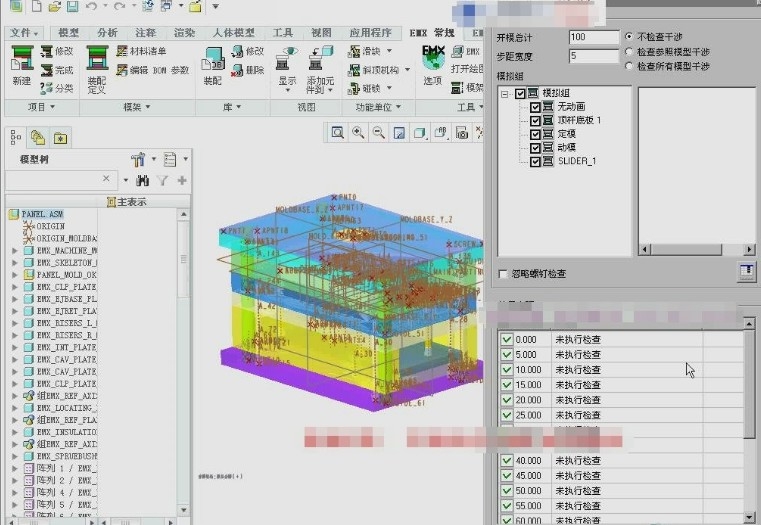Open the 斜顶机构 dropdown arrow

click(407, 70)
